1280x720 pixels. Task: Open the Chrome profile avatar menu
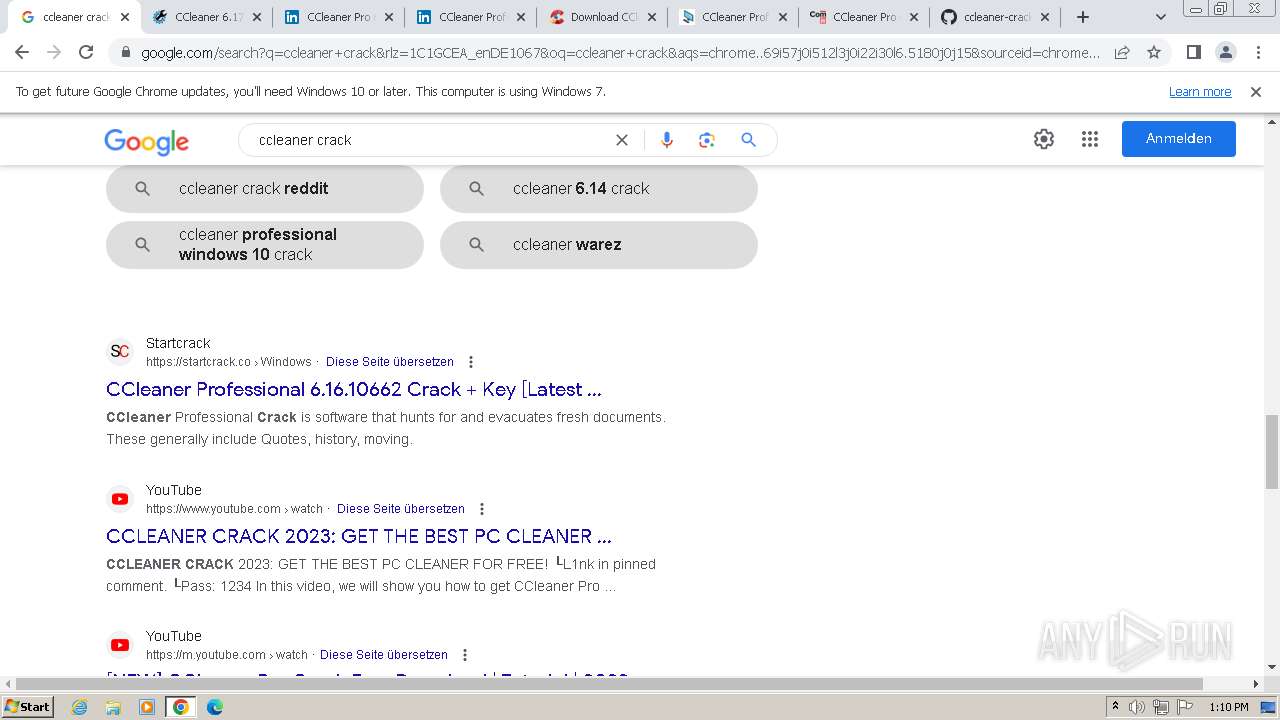point(1225,53)
